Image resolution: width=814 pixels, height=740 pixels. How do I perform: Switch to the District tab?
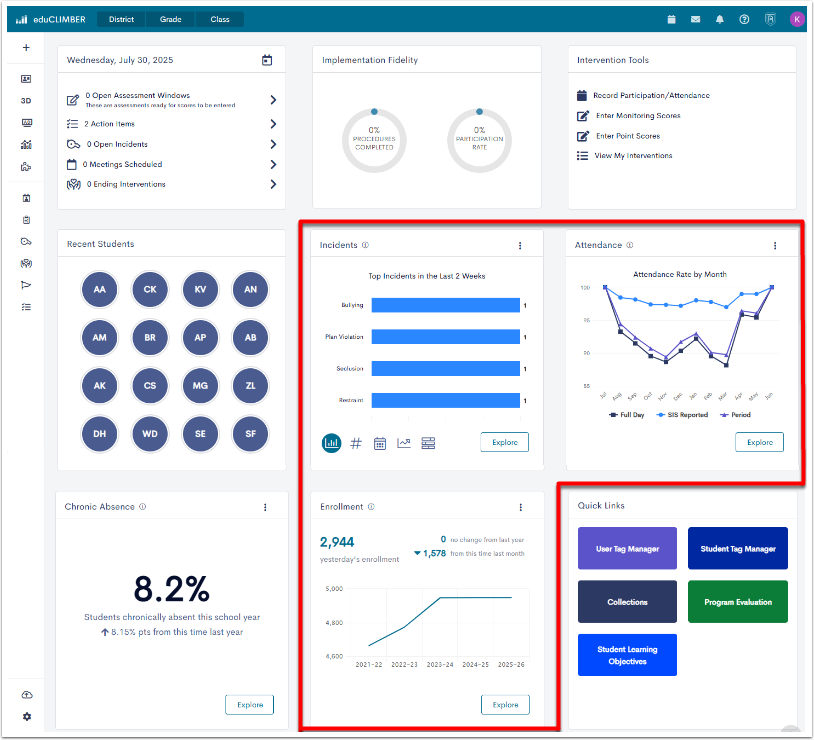click(x=121, y=20)
